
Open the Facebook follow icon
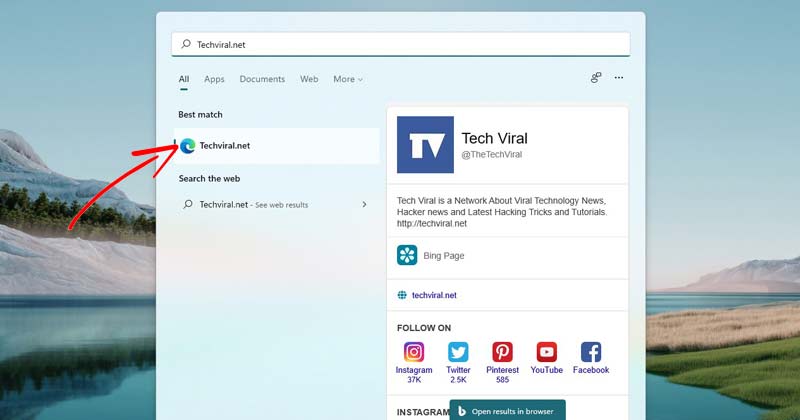[x=591, y=352]
